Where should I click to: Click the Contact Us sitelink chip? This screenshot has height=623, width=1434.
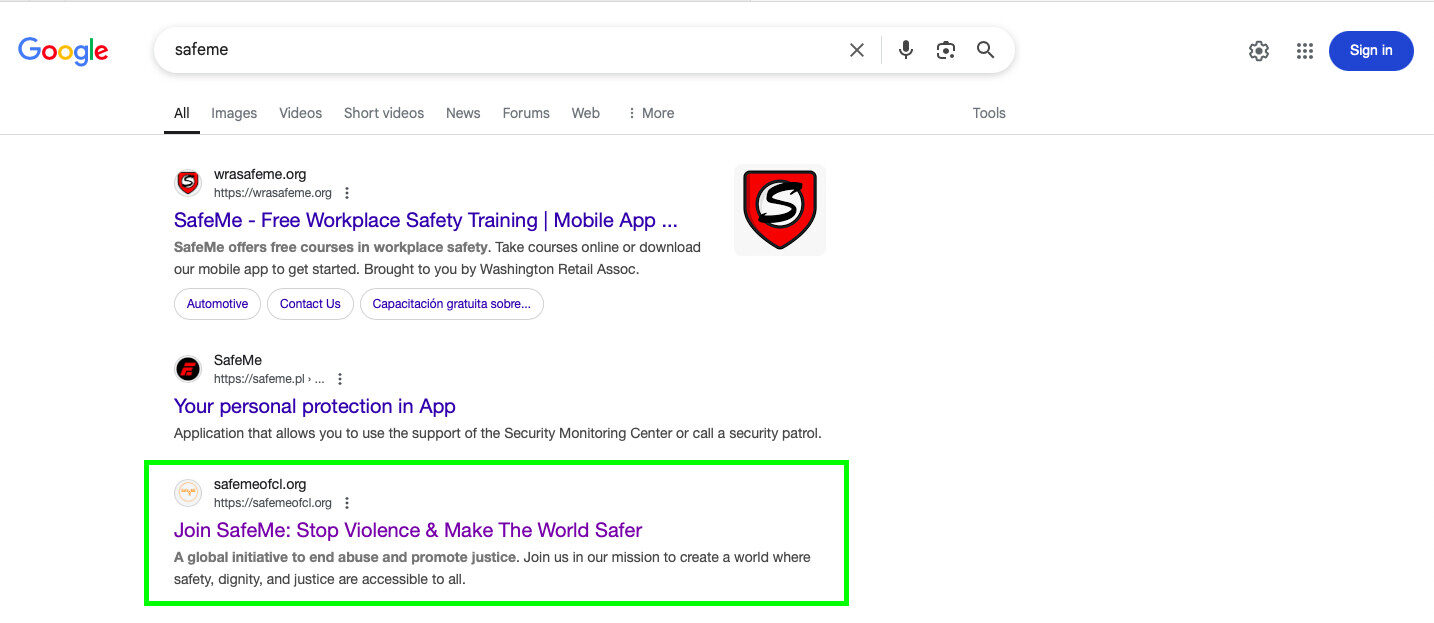pyautogui.click(x=310, y=304)
